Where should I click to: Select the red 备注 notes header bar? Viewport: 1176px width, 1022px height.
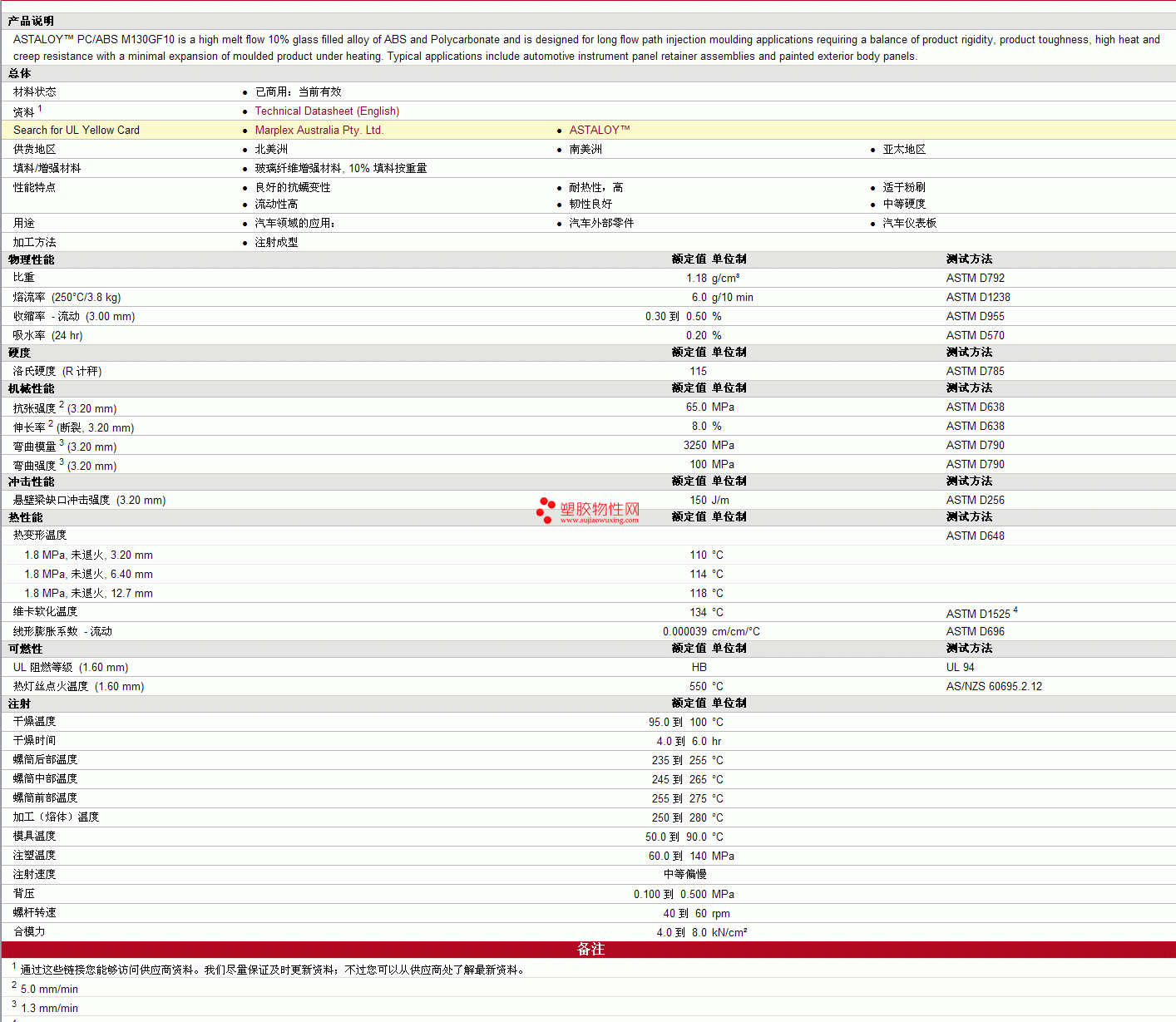coord(588,949)
